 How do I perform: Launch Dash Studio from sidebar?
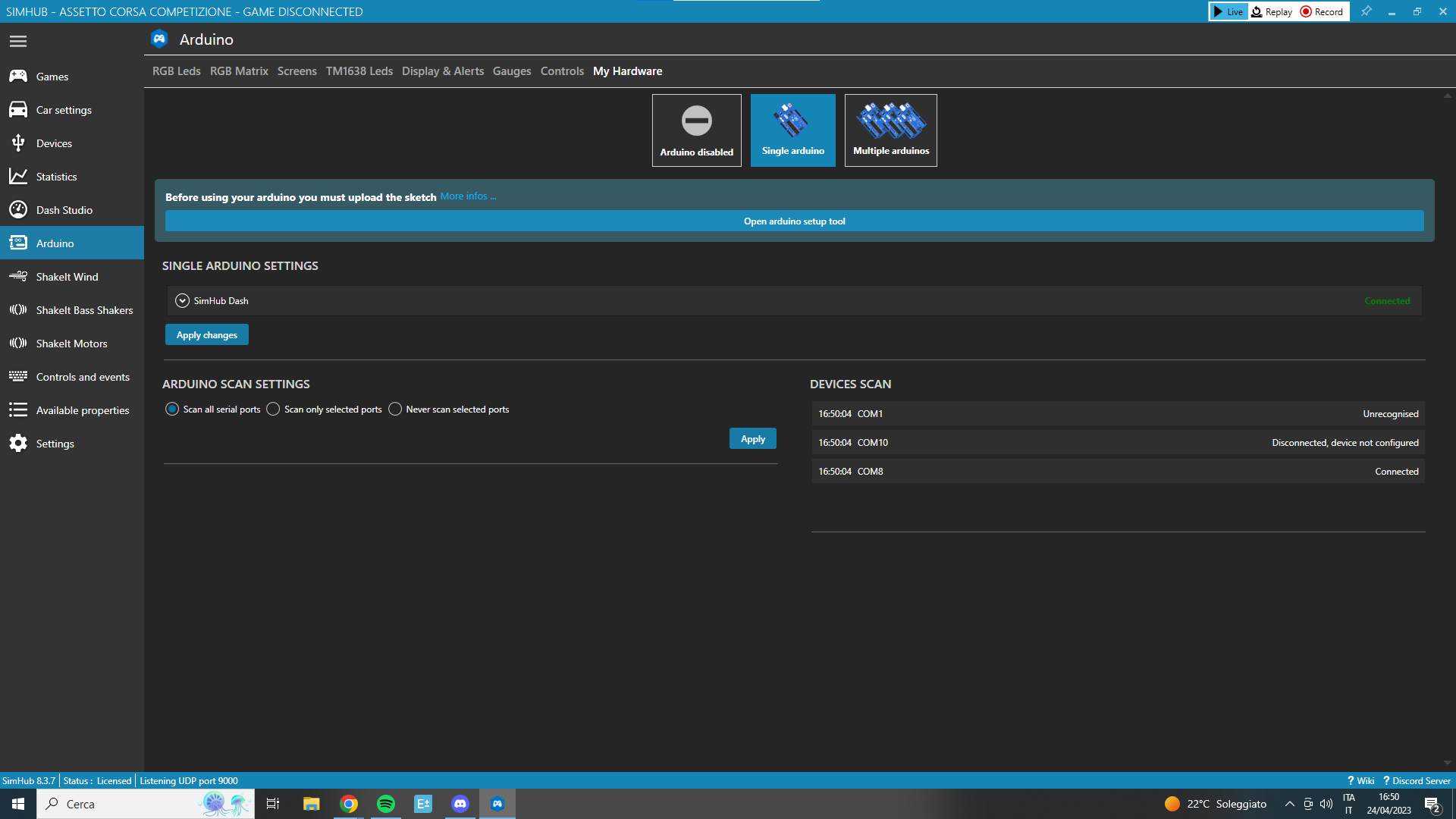(x=72, y=210)
